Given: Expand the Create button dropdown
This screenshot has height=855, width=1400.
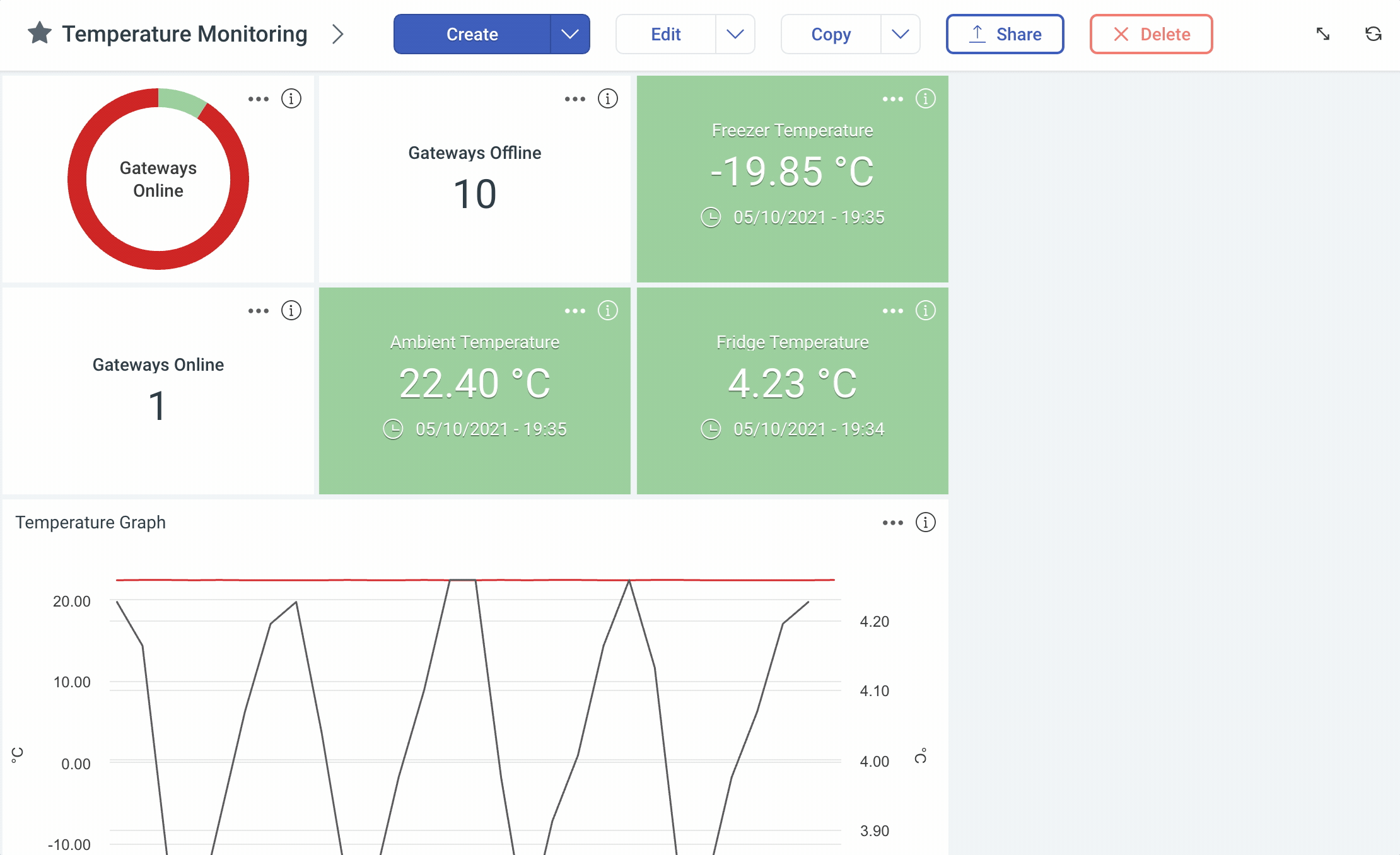Looking at the screenshot, I should pyautogui.click(x=568, y=34).
